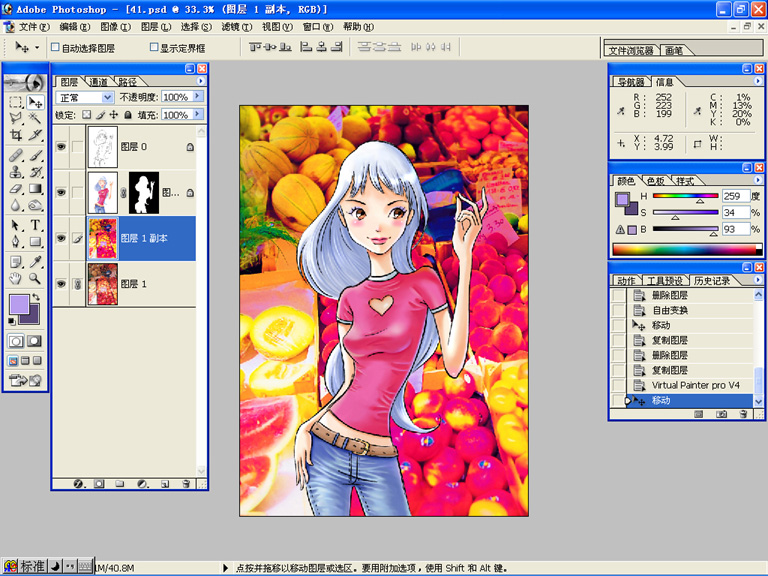Open Color panel flyout menu arrow
Screen dimensions: 768x576
[758, 180]
